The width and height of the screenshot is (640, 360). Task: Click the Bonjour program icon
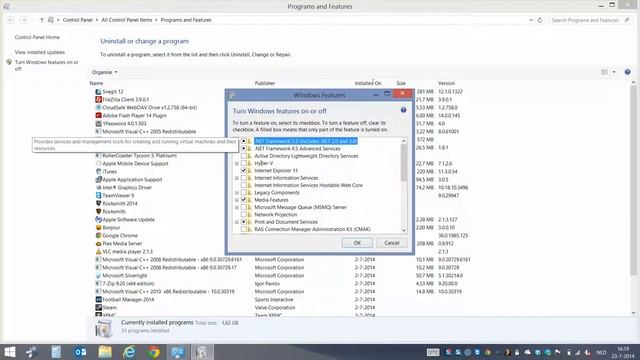[x=98, y=227]
